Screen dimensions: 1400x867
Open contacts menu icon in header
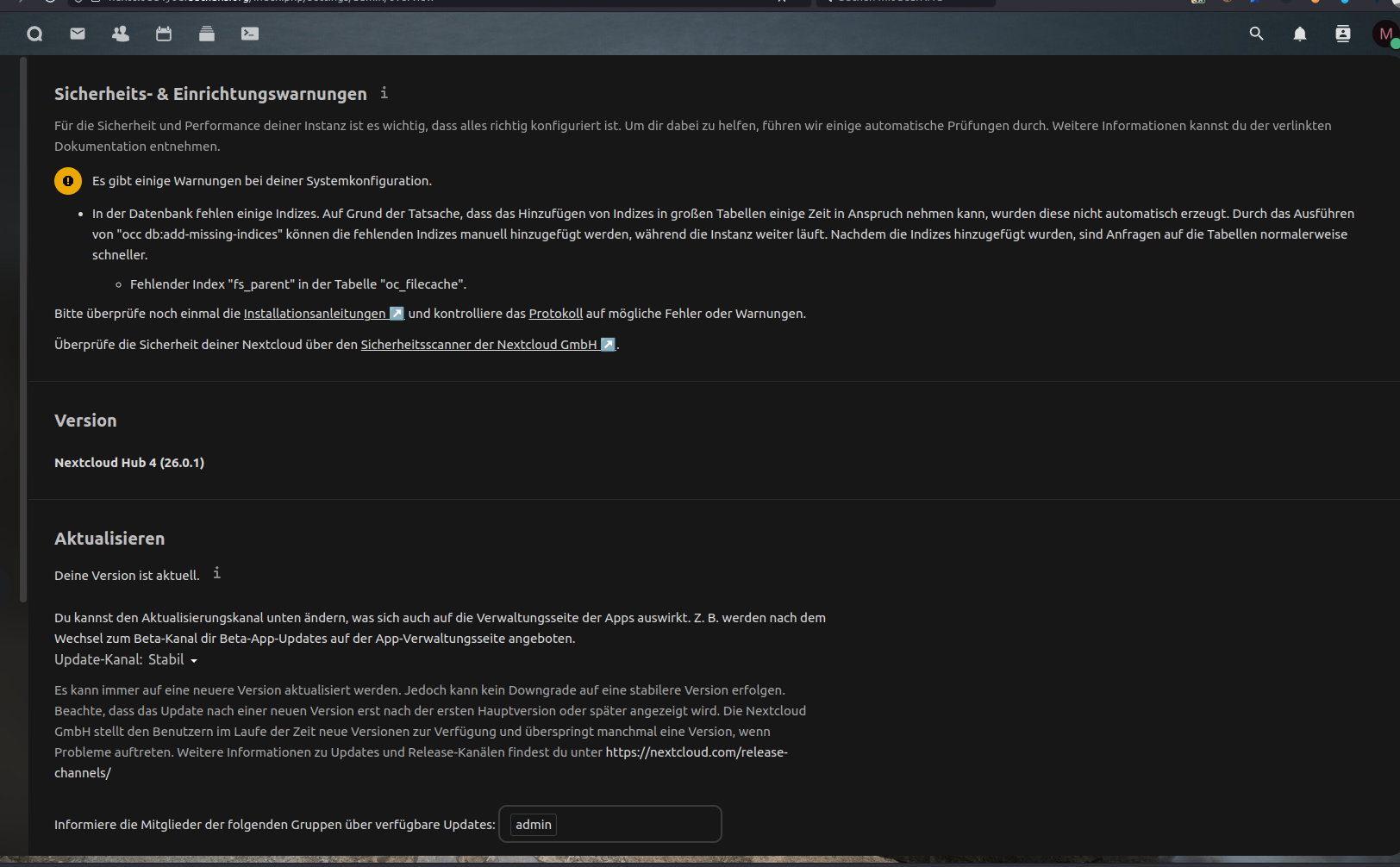[x=1343, y=34]
